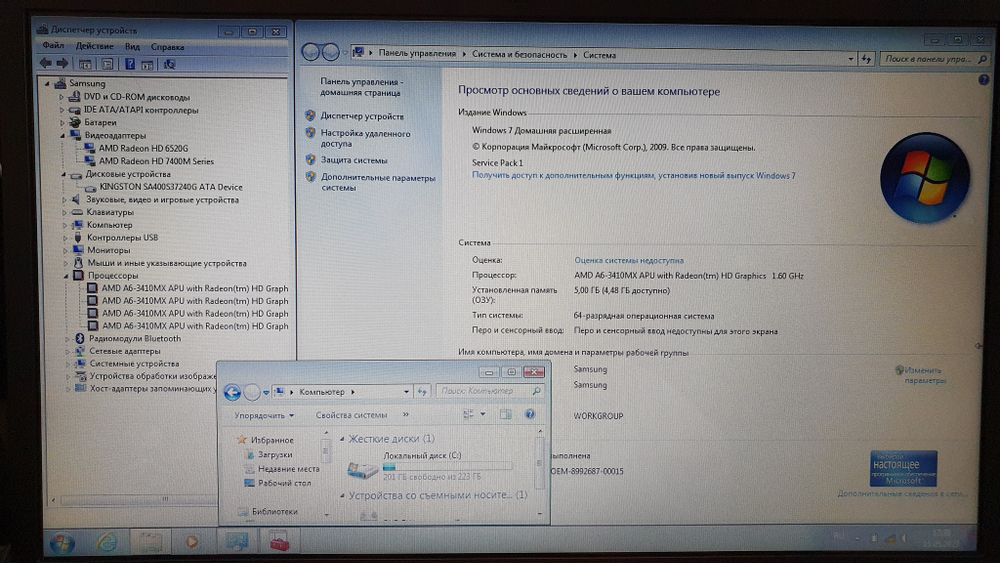
Task: Click link to get new Windows 7 edition
Action: pos(633,175)
